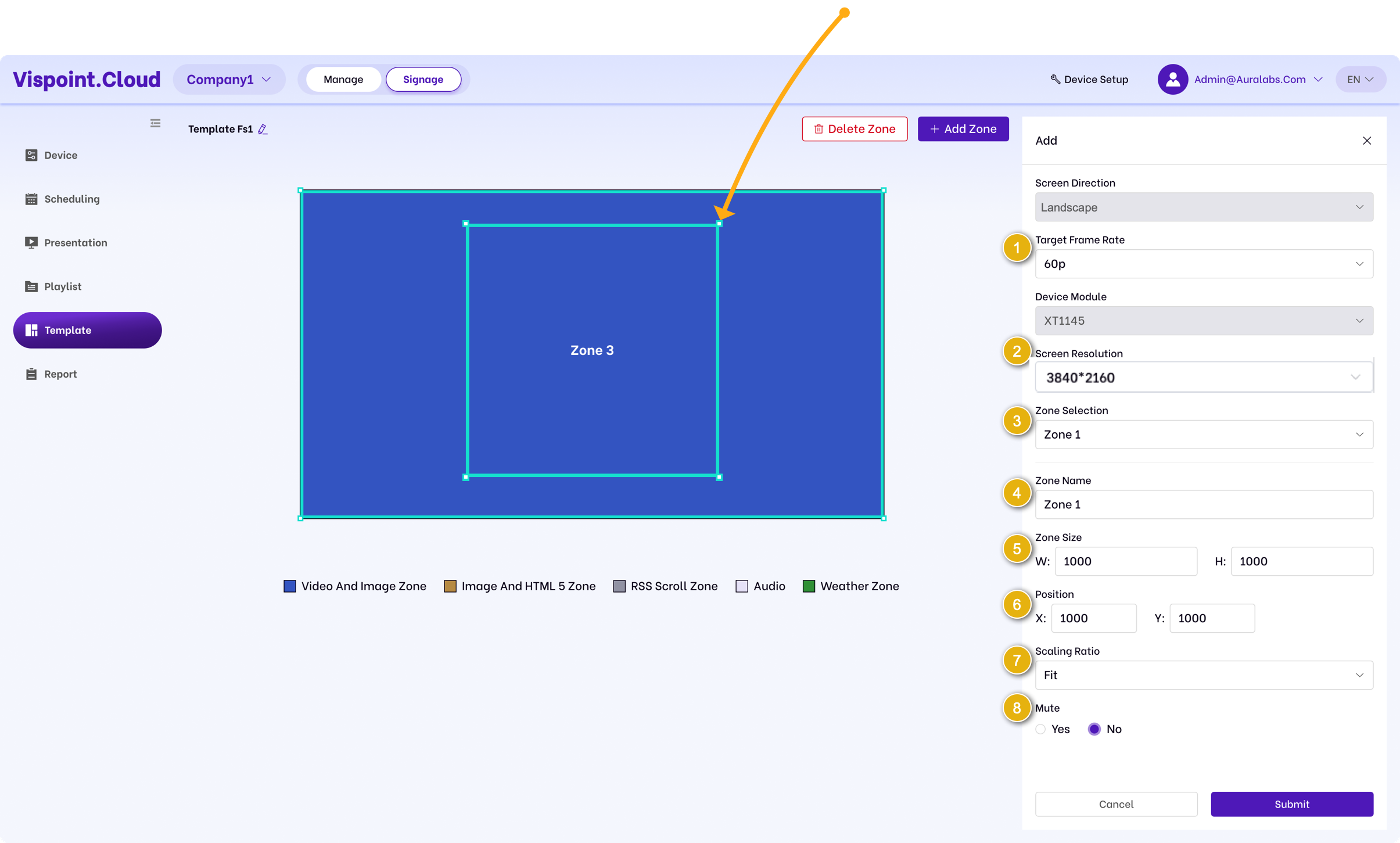Select the No option under Mute
This screenshot has width=1400, height=843.
[x=1094, y=729]
